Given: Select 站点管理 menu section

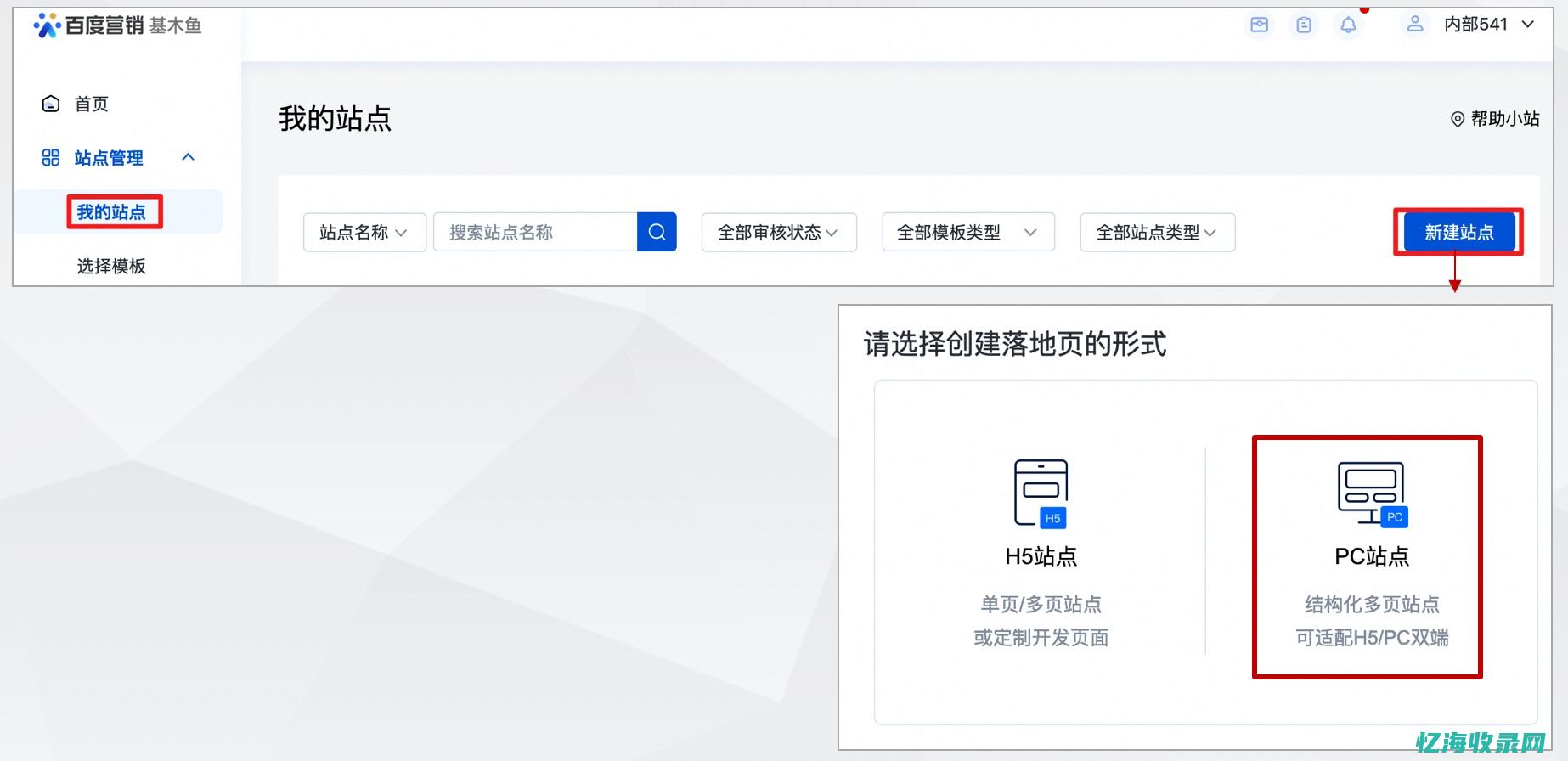Looking at the screenshot, I should click(x=109, y=158).
